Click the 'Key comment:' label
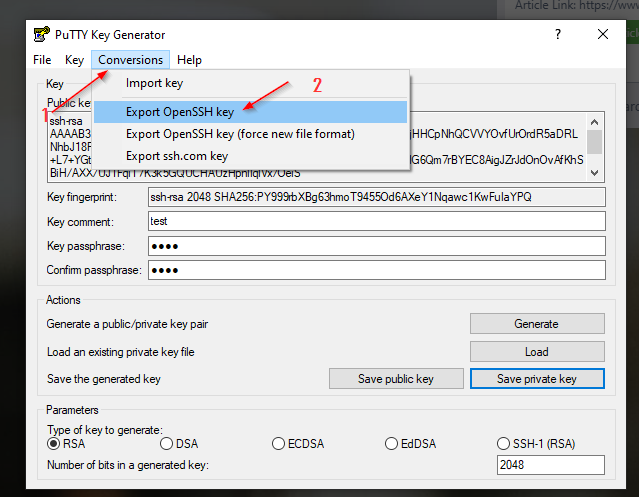The width and height of the screenshot is (639, 497). coord(80,222)
